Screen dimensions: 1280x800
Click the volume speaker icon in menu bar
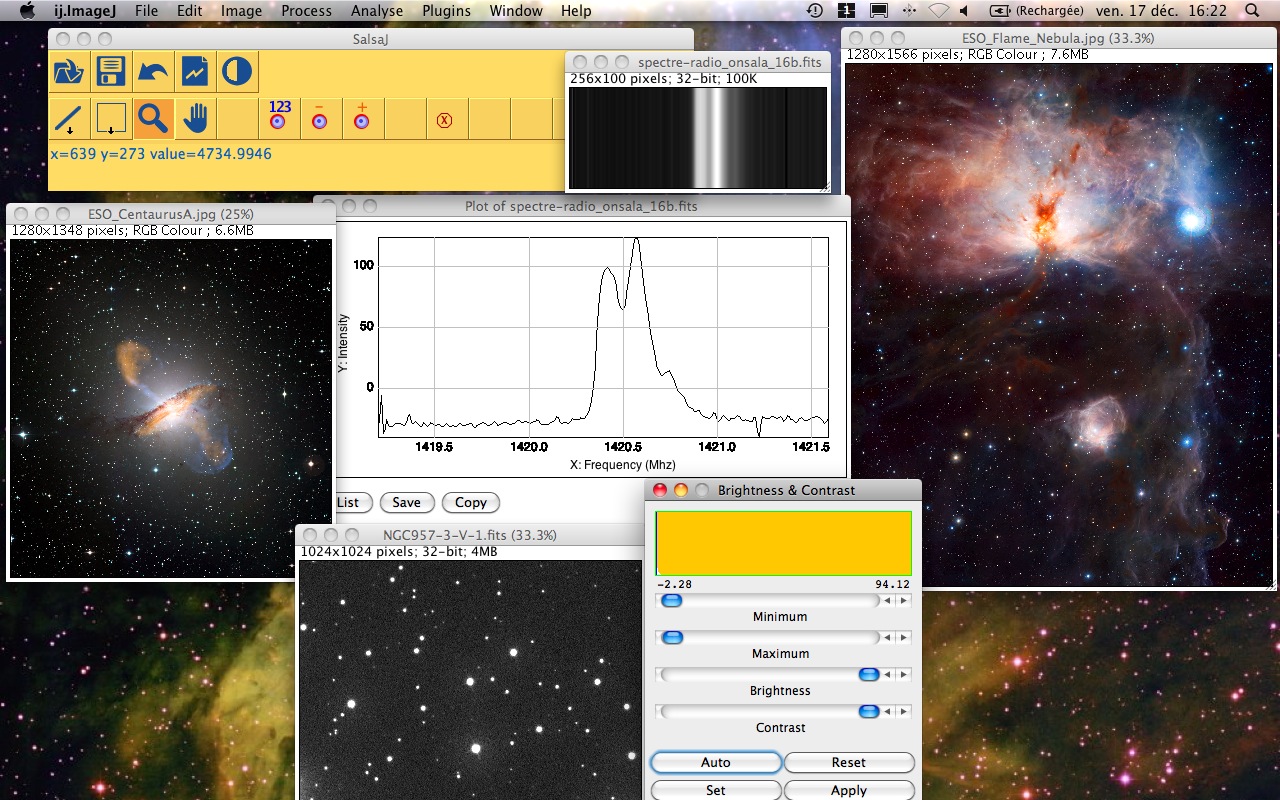[964, 10]
